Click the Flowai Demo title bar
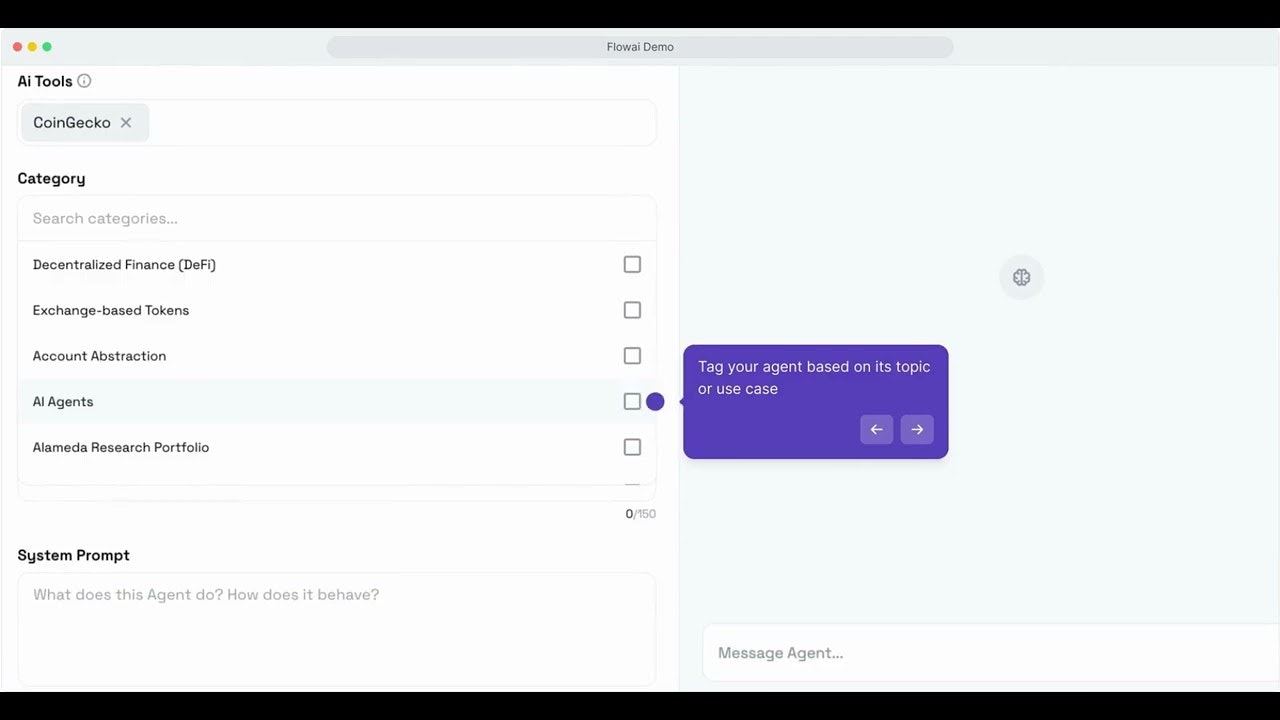Screen dimensions: 1280x720 (x=640, y=47)
